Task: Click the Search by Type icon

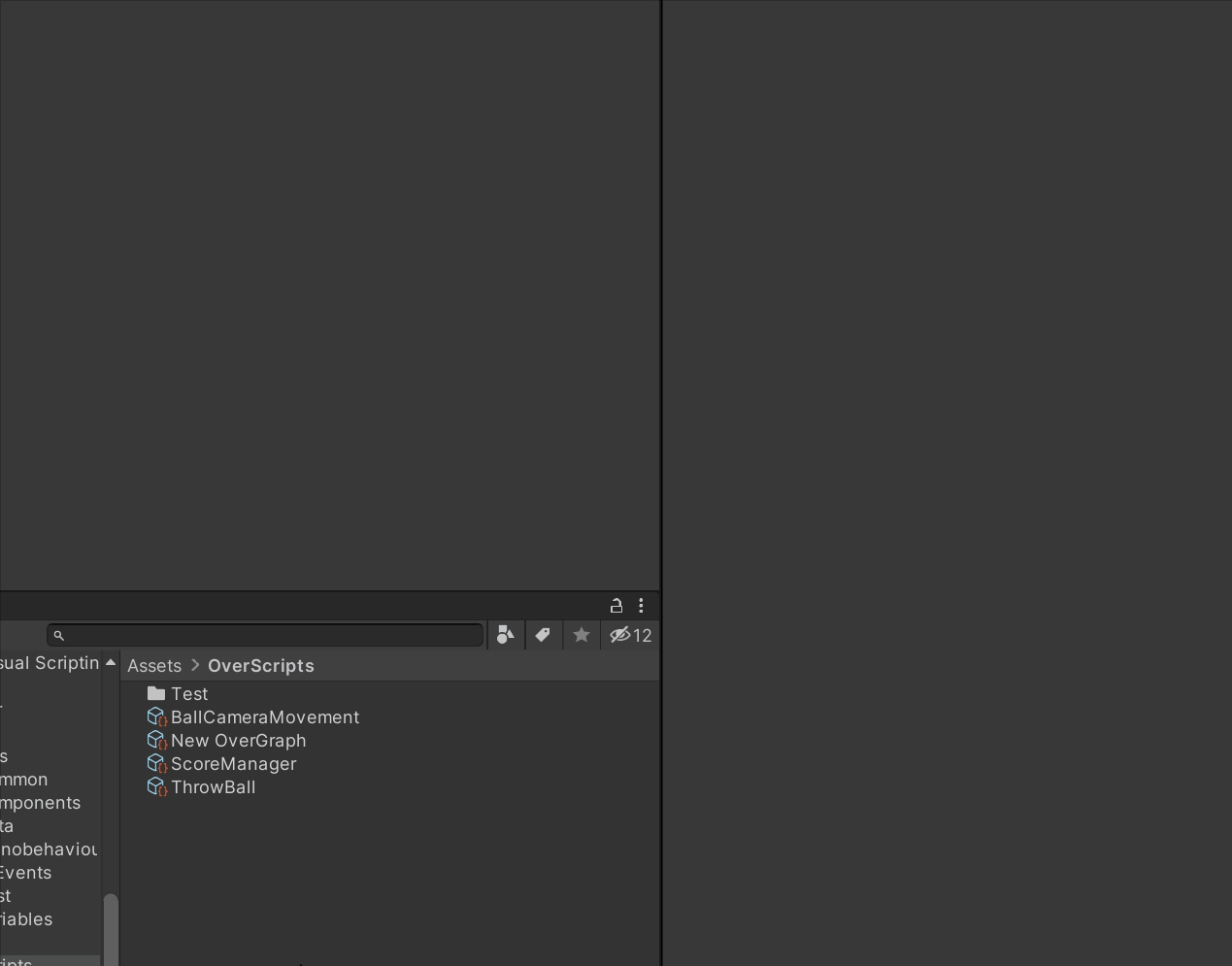Action: point(505,635)
